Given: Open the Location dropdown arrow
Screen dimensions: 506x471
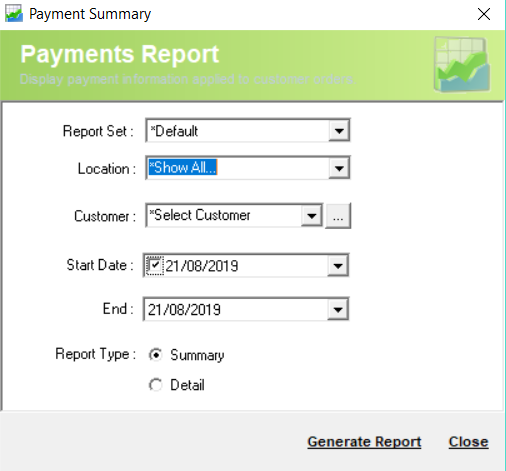Looking at the screenshot, I should 339,168.
